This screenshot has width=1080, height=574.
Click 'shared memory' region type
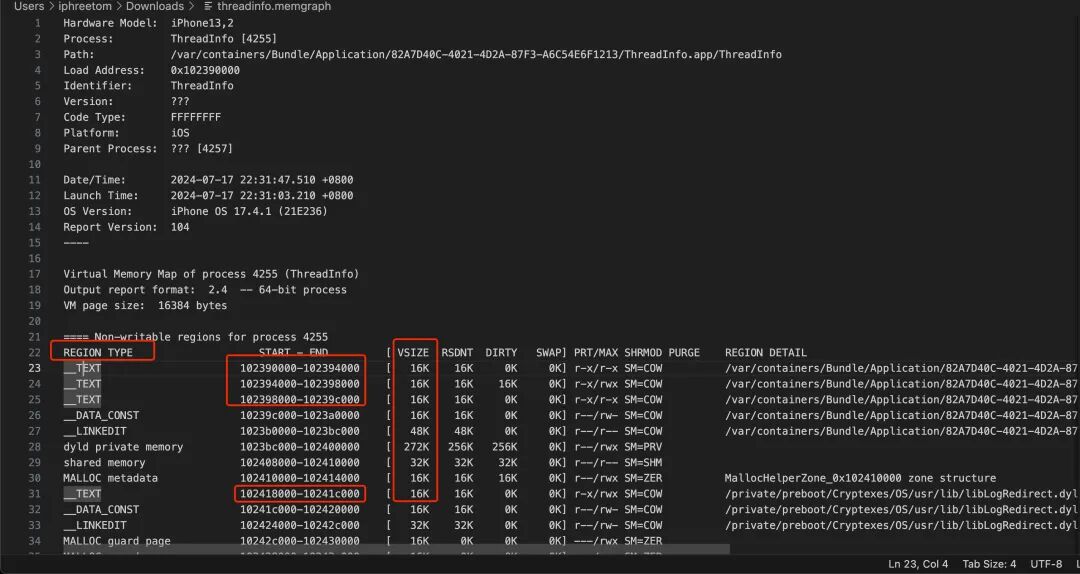104,462
